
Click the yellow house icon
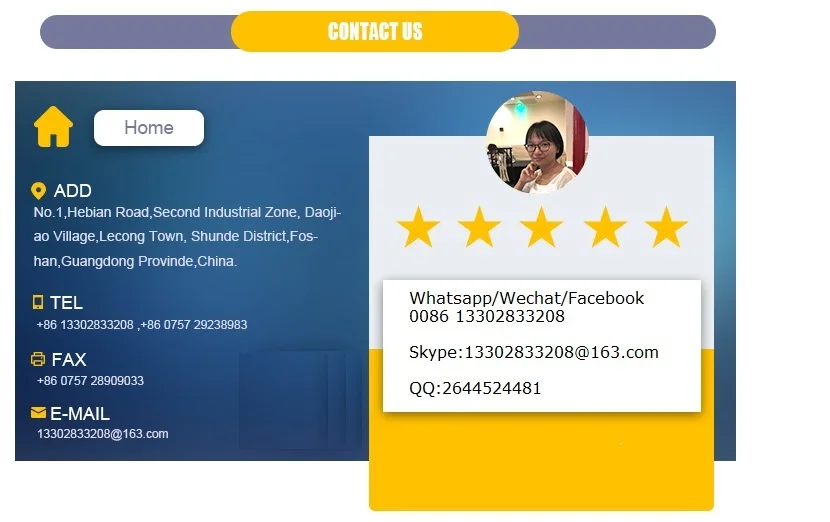pos(53,127)
